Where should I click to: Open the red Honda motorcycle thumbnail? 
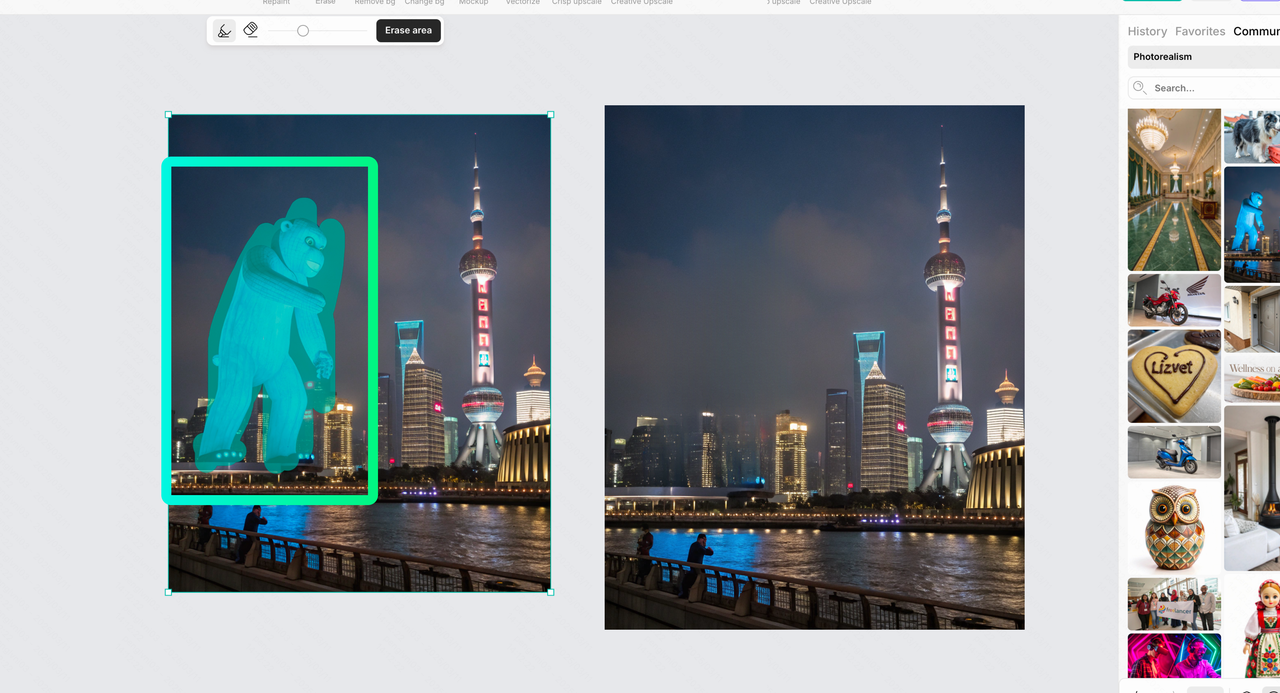(x=1174, y=300)
